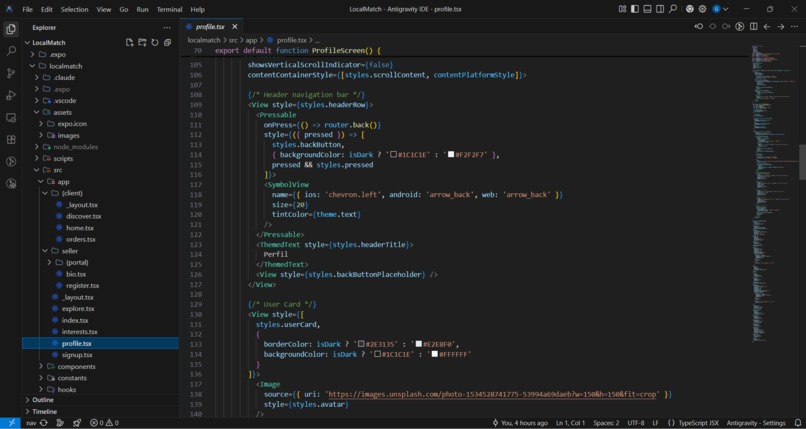This screenshot has height=429, width=806.
Task: Collapse the (client) folder
Action: [45, 193]
